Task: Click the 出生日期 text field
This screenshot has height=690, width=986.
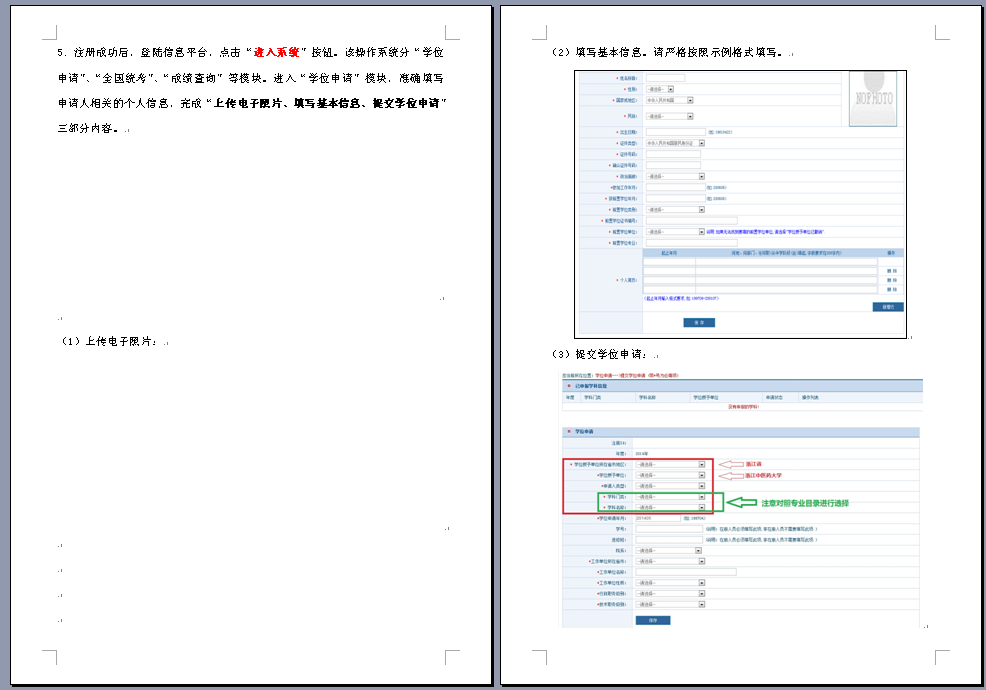Action: pyautogui.click(x=675, y=132)
